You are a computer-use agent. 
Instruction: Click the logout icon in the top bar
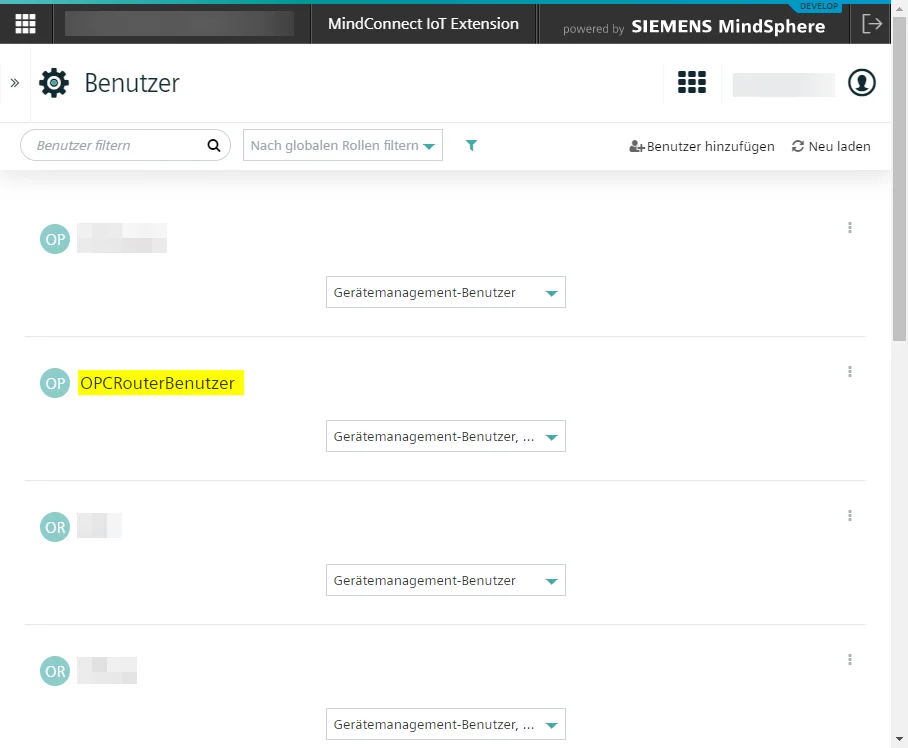pyautogui.click(x=872, y=24)
